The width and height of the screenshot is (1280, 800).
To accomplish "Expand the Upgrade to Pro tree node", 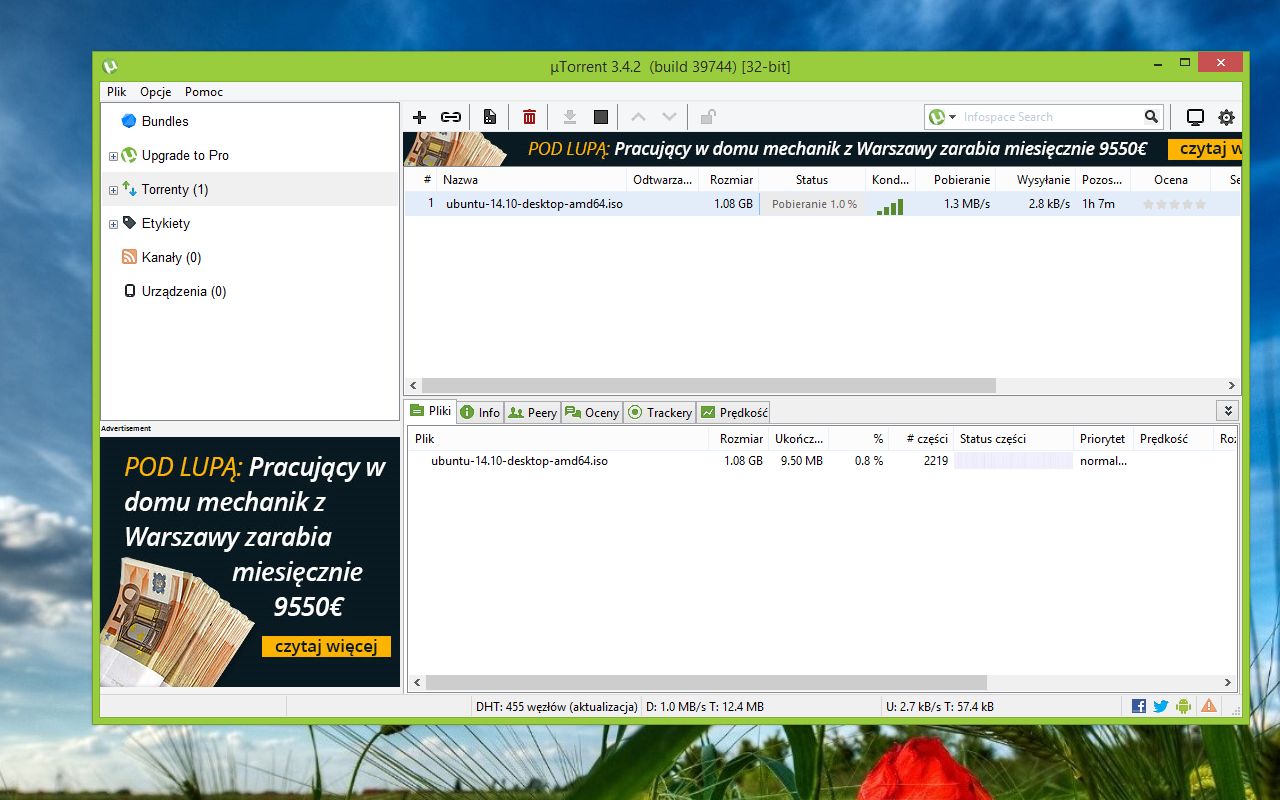I will (113, 156).
